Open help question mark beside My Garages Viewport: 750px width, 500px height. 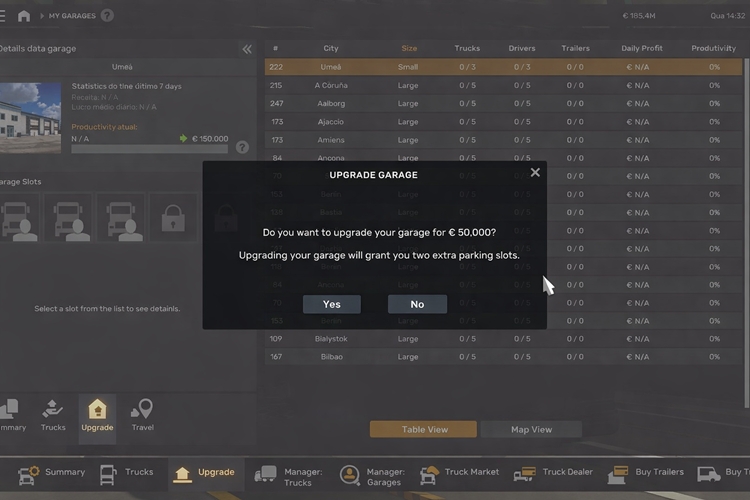pyautogui.click(x=107, y=16)
